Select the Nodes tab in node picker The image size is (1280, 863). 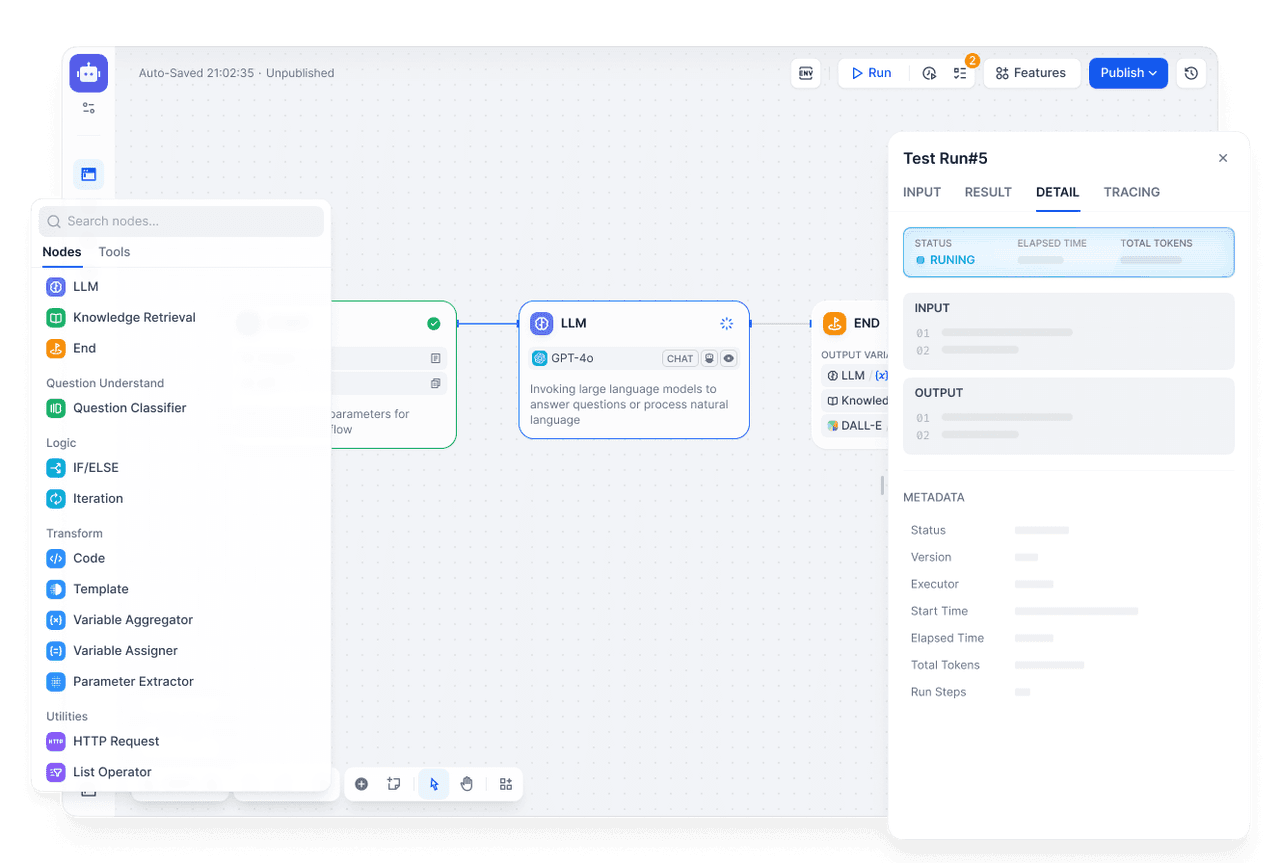pyautogui.click(x=62, y=252)
